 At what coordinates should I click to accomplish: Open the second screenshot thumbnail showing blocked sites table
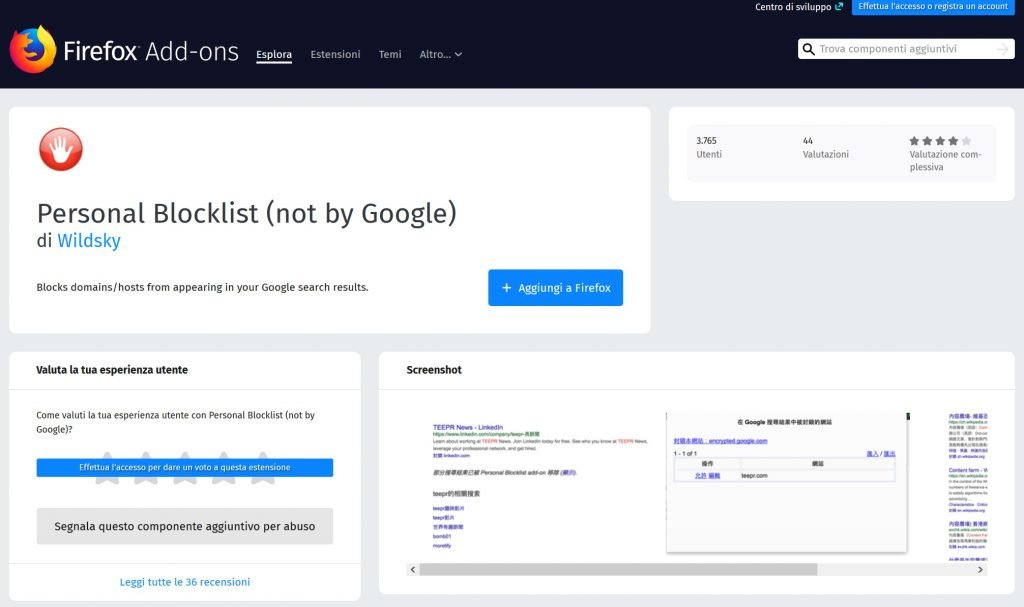[x=787, y=483]
